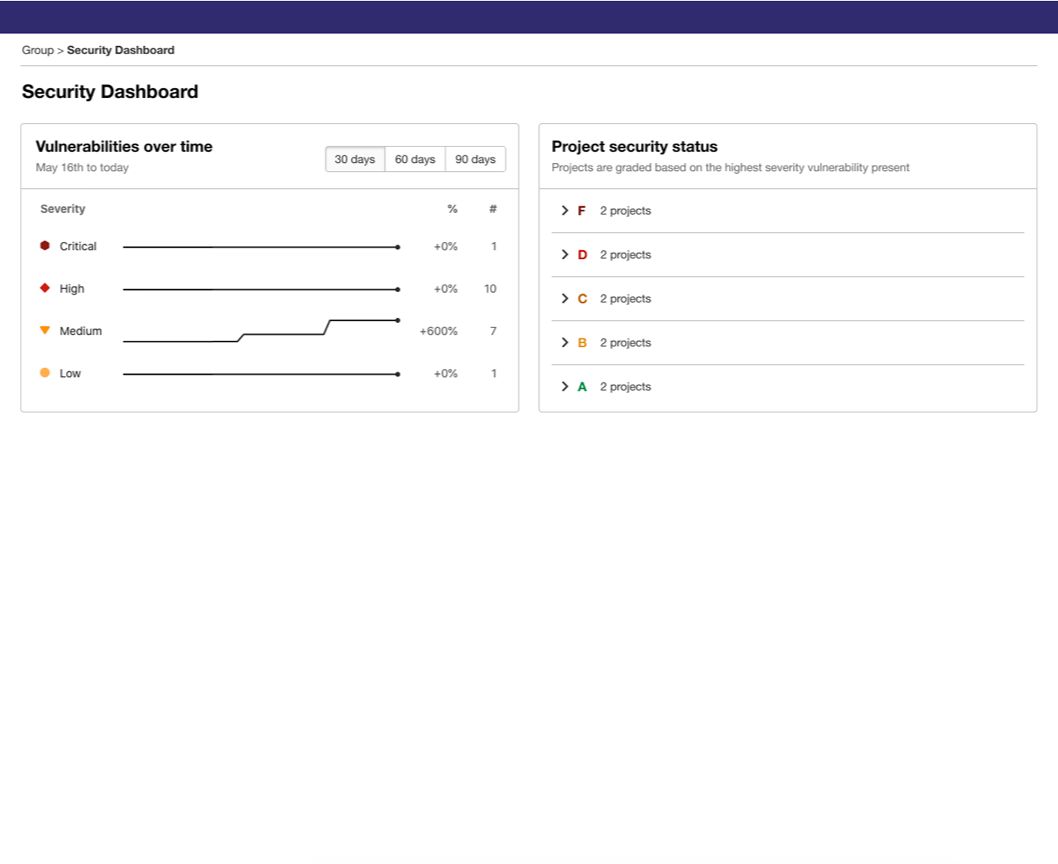The height and width of the screenshot is (864, 1058).
Task: Click the Low severity circle icon
Action: coord(45,373)
